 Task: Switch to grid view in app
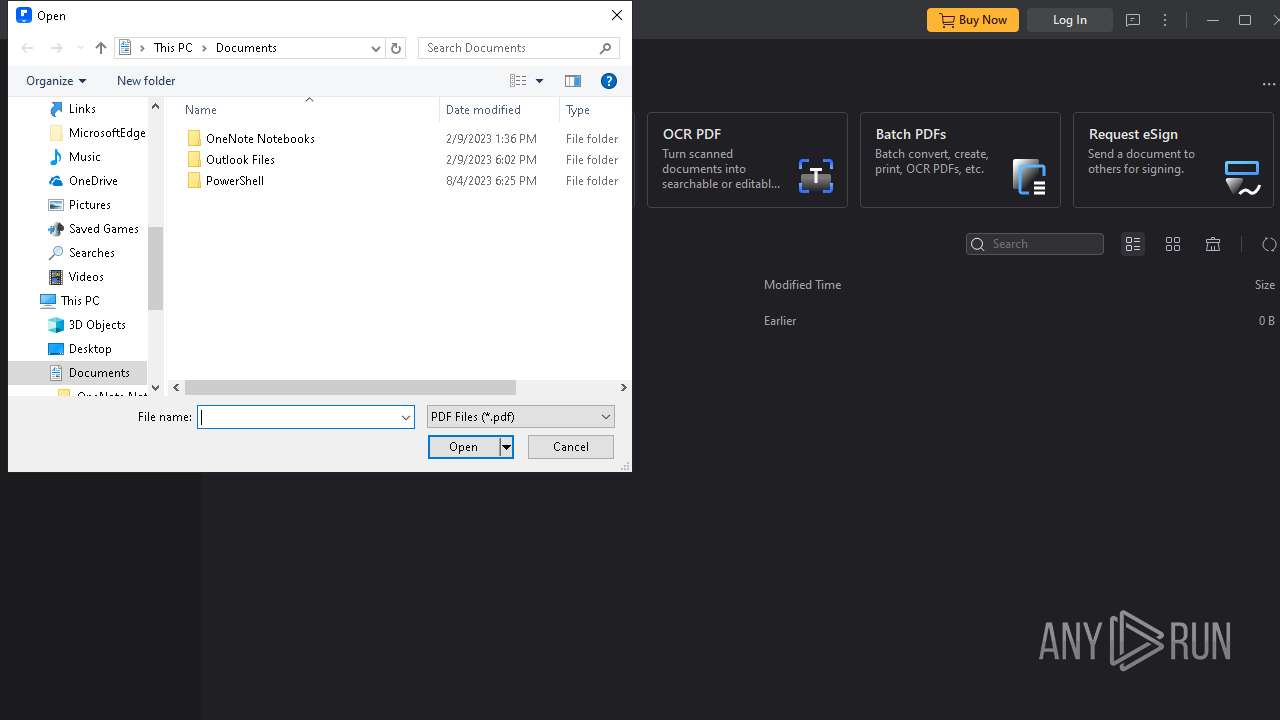point(1173,244)
